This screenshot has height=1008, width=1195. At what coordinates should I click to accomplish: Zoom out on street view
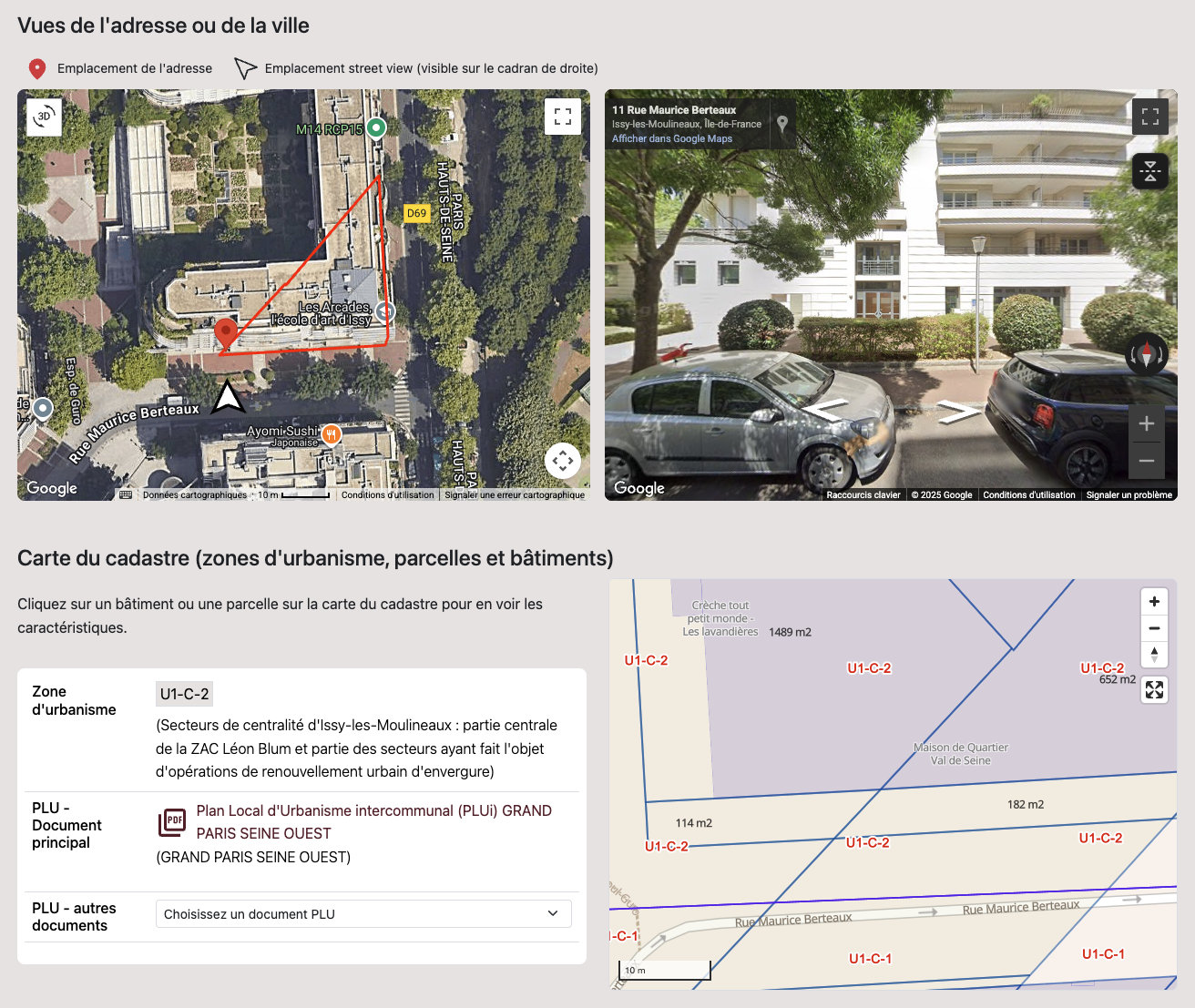point(1146,461)
